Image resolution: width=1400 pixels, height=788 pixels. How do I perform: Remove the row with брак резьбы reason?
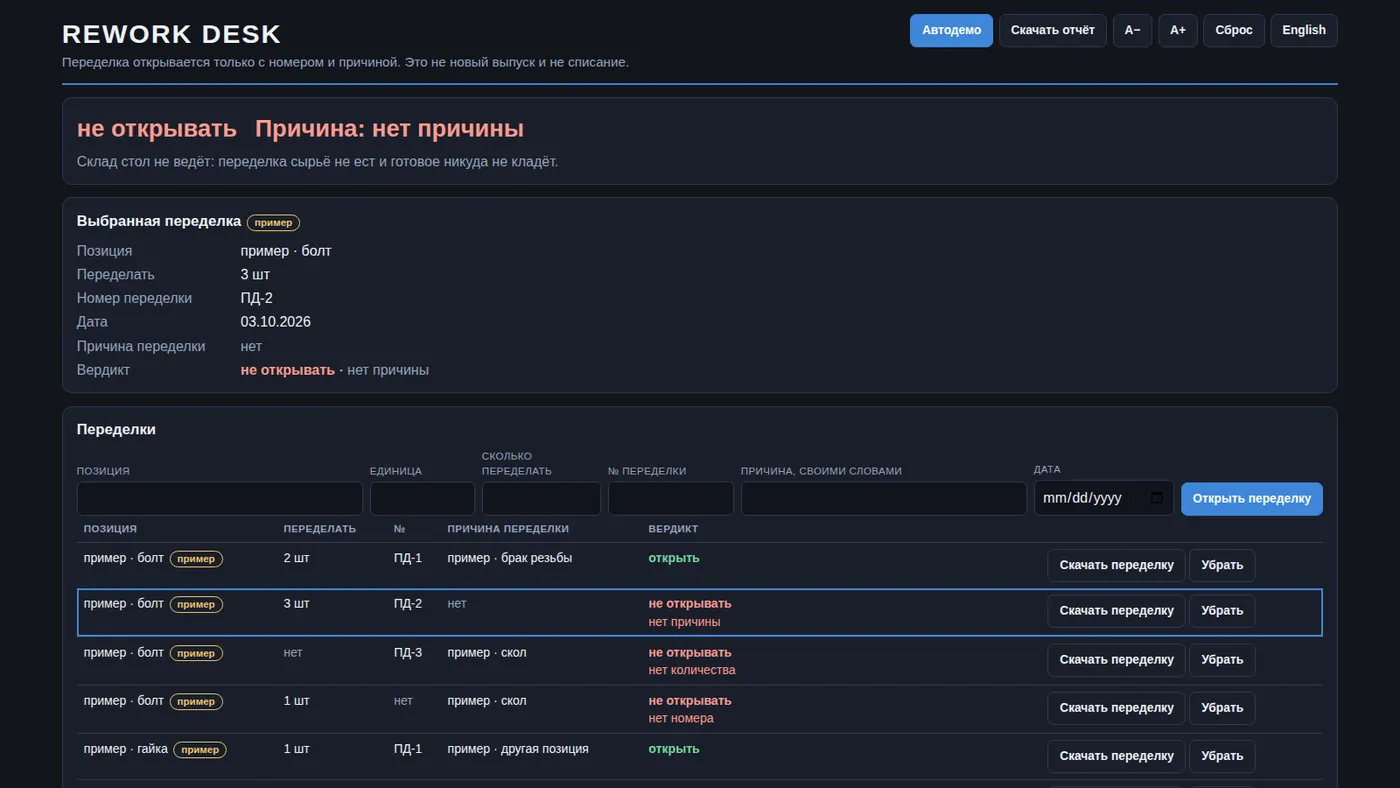pos(1222,565)
